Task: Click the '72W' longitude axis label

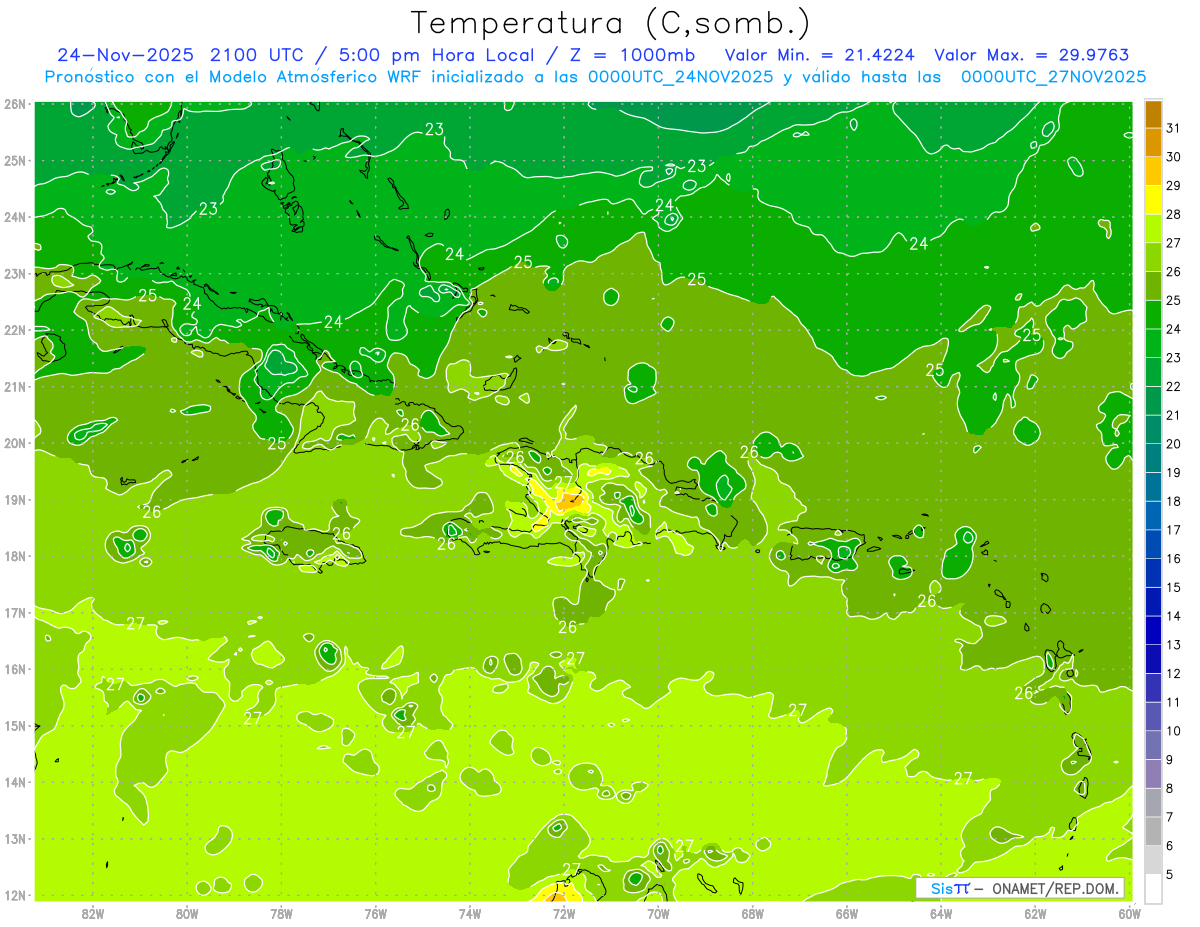Action: coord(564,913)
